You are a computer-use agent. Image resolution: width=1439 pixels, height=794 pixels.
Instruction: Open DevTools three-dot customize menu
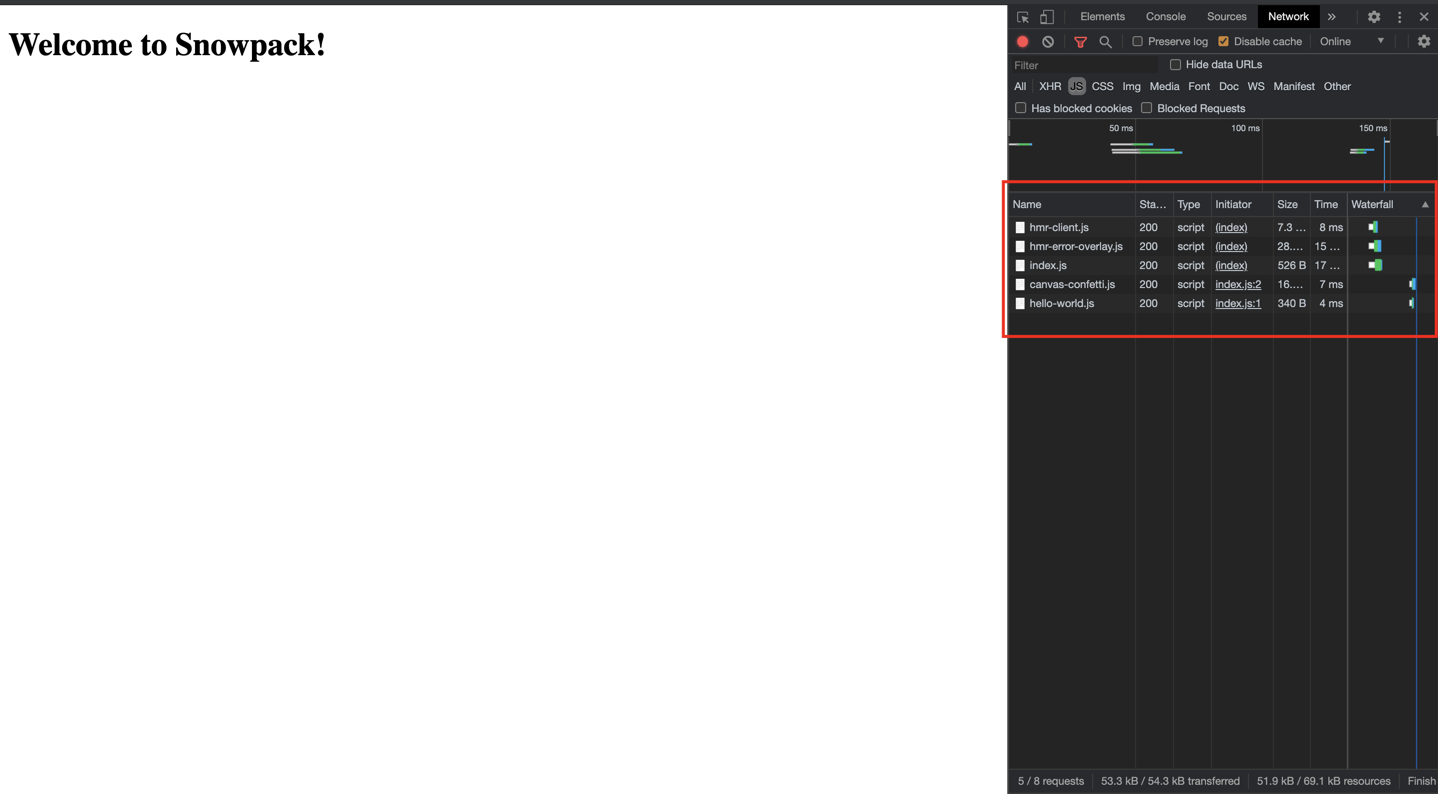point(1399,17)
